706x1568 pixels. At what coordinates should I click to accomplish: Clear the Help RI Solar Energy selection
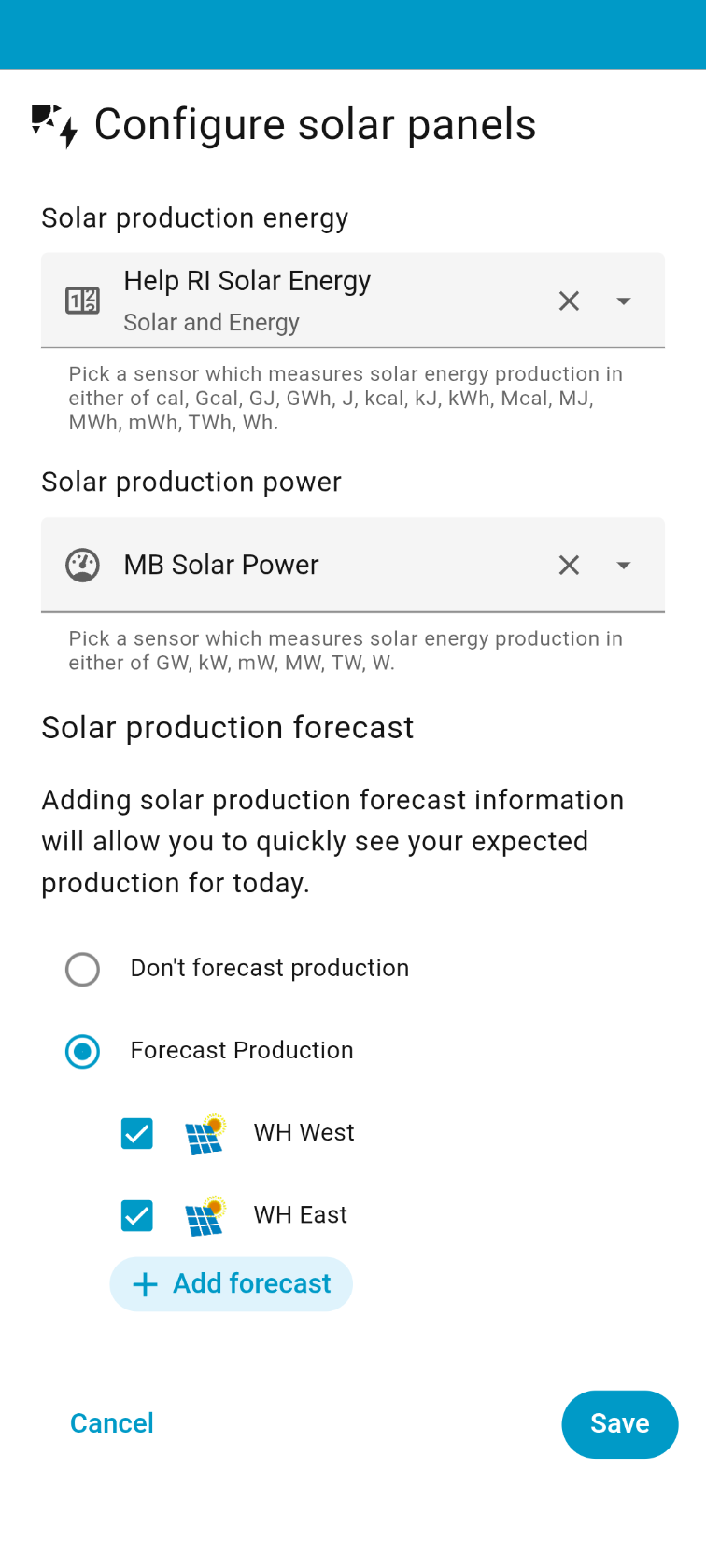tap(569, 301)
